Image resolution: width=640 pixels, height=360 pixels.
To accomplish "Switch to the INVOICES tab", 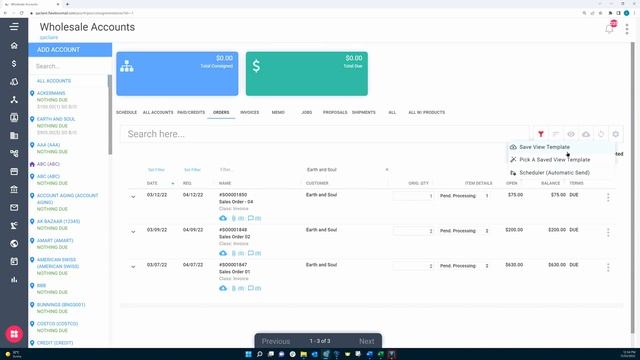I will coord(249,112).
